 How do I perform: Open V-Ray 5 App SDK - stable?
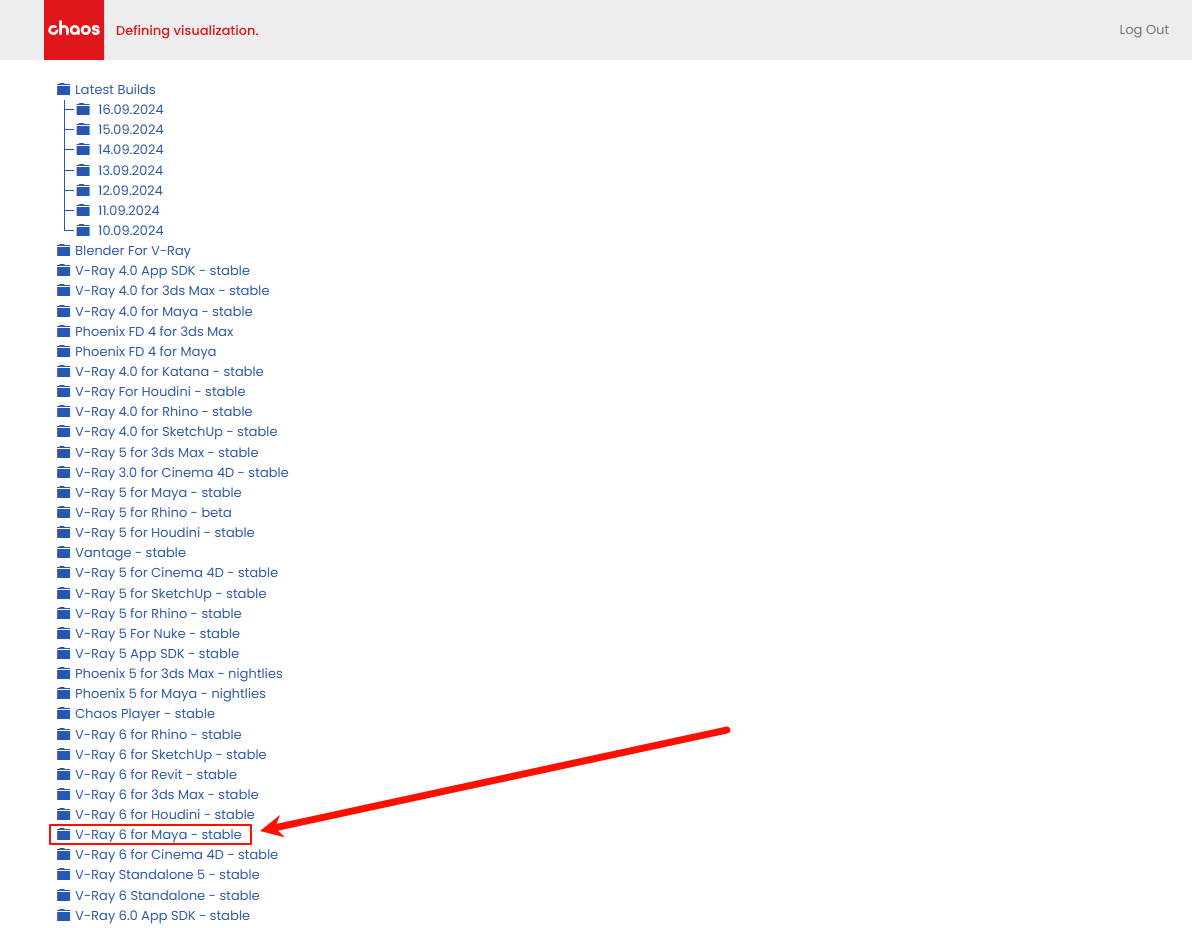click(157, 654)
